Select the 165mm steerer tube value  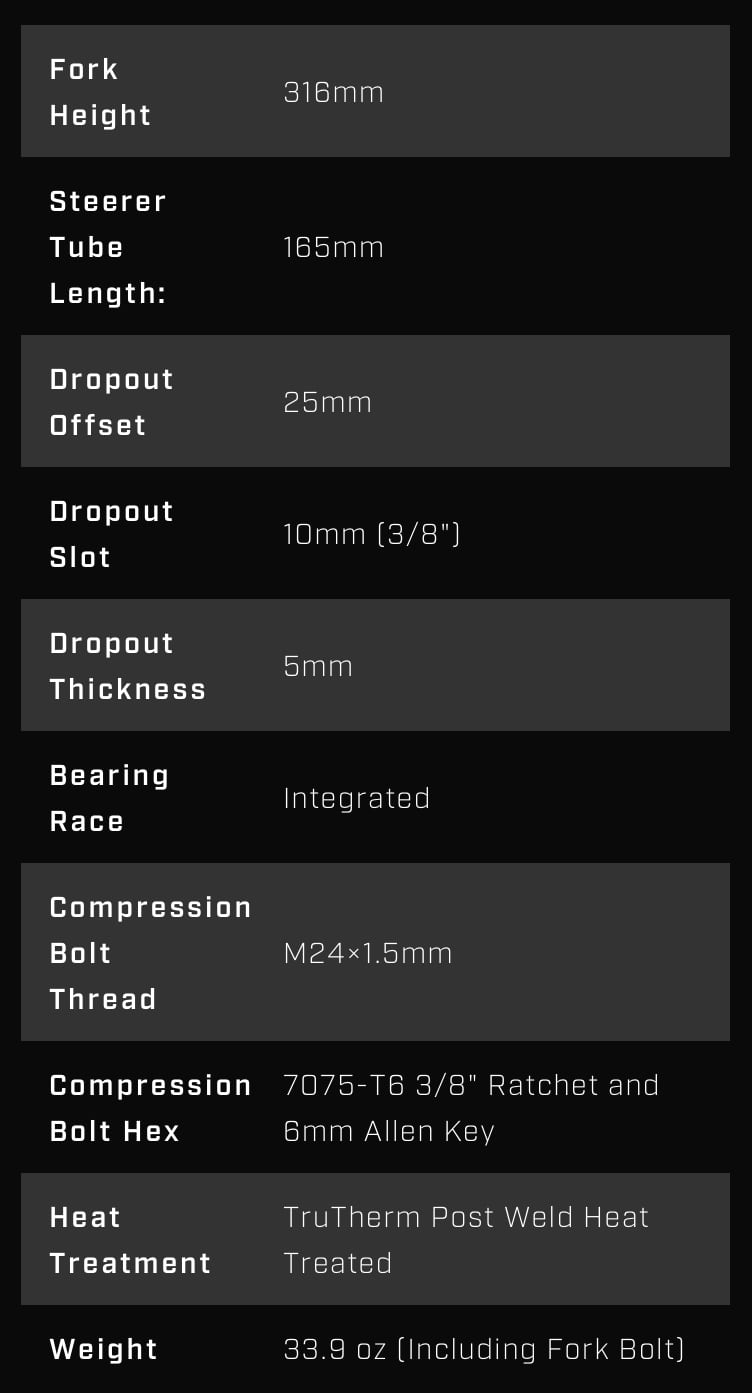tap(333, 248)
